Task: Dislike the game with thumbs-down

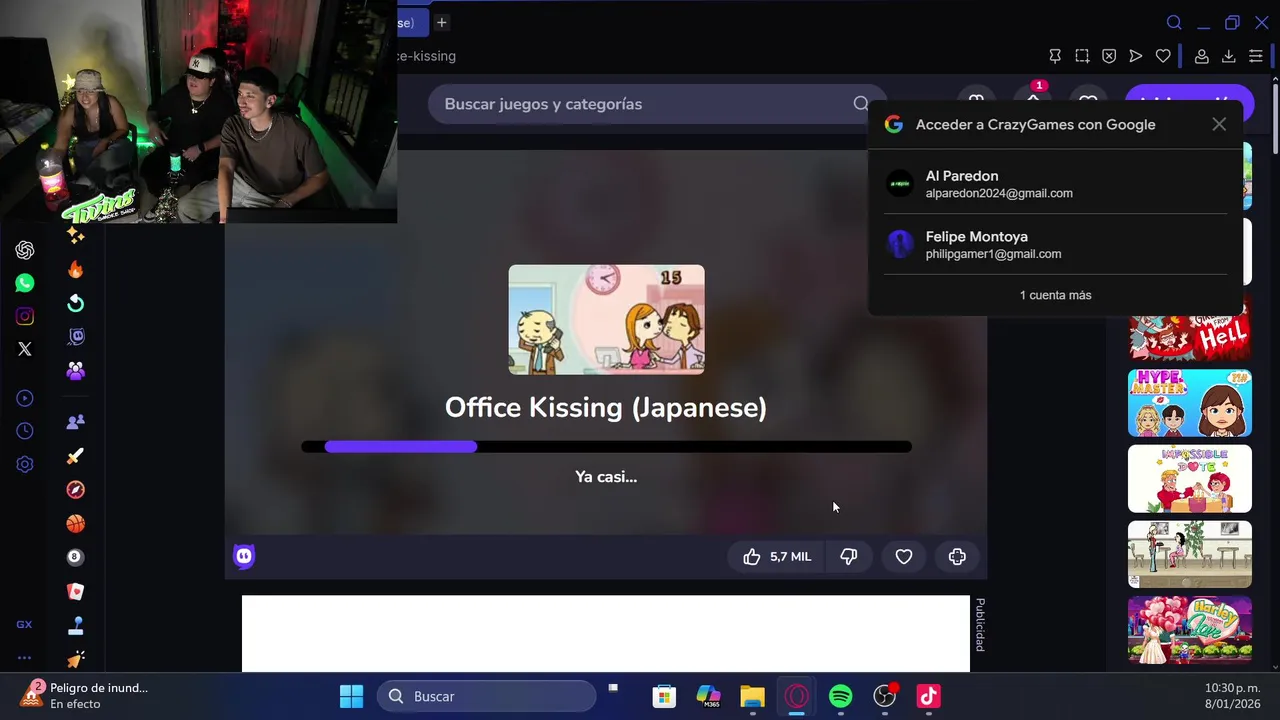Action: click(x=849, y=557)
